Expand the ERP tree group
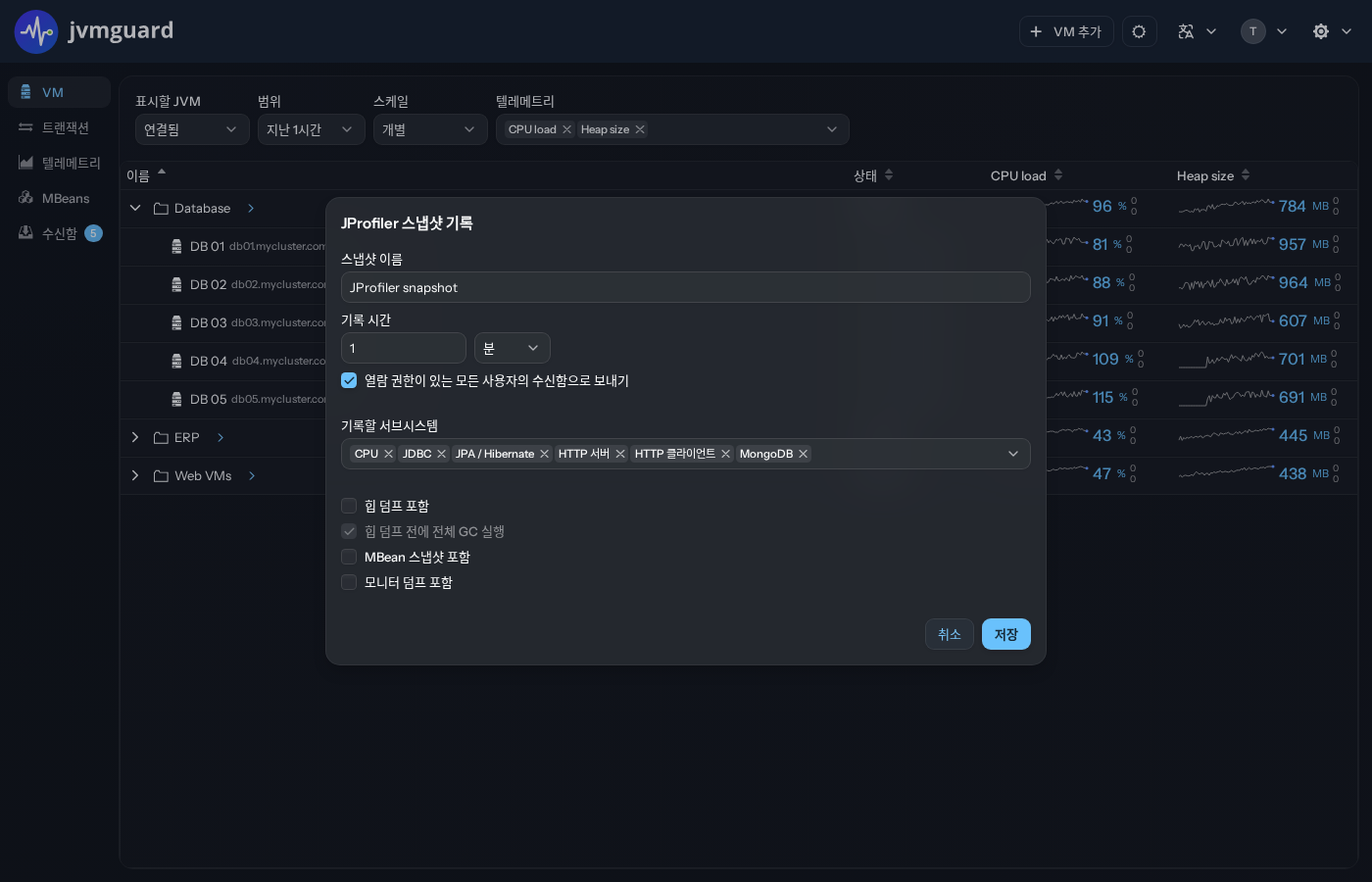Screen dimensions: 1372x882 click(x=135, y=438)
